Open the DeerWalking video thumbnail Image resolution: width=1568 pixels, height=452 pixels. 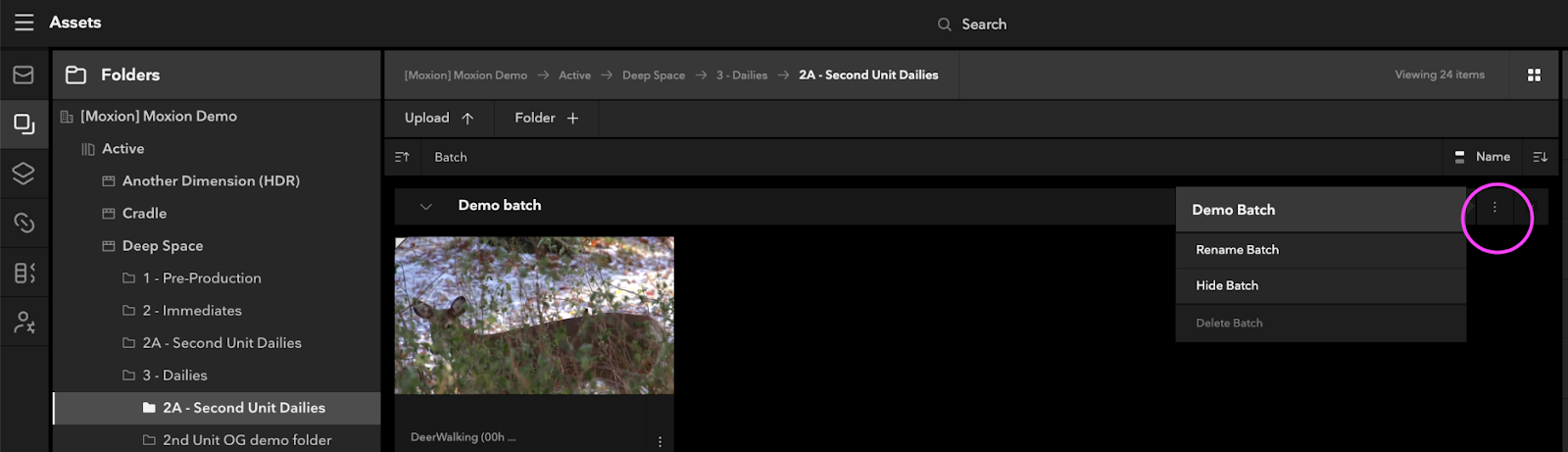(x=534, y=315)
